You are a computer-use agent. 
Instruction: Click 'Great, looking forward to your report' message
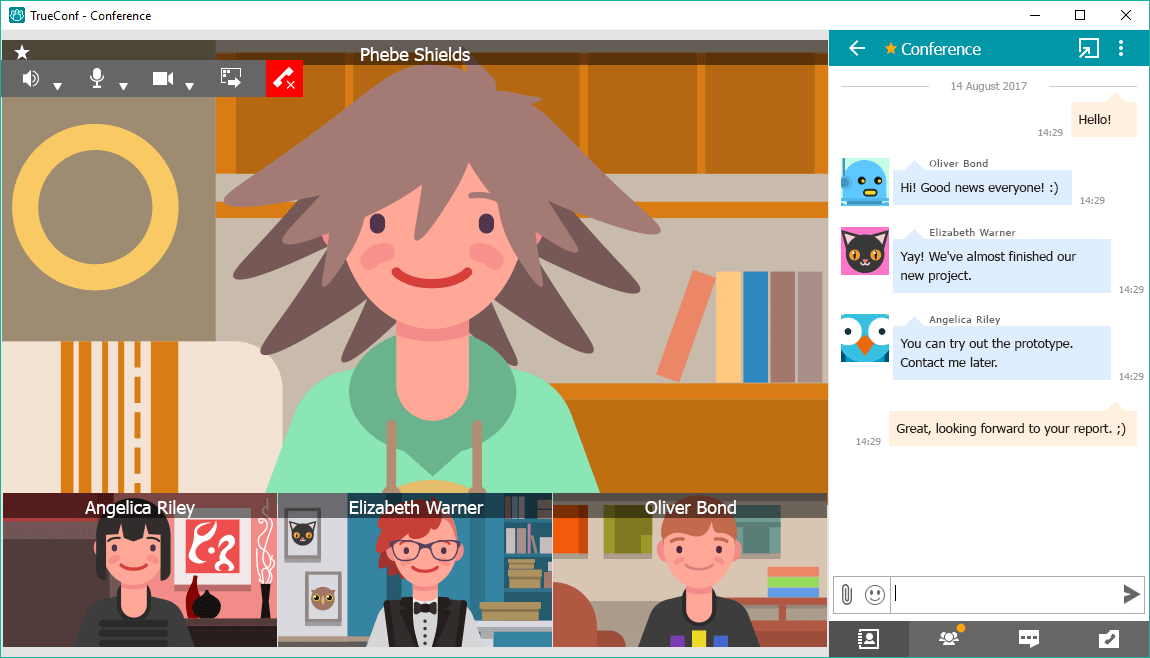(x=1012, y=428)
